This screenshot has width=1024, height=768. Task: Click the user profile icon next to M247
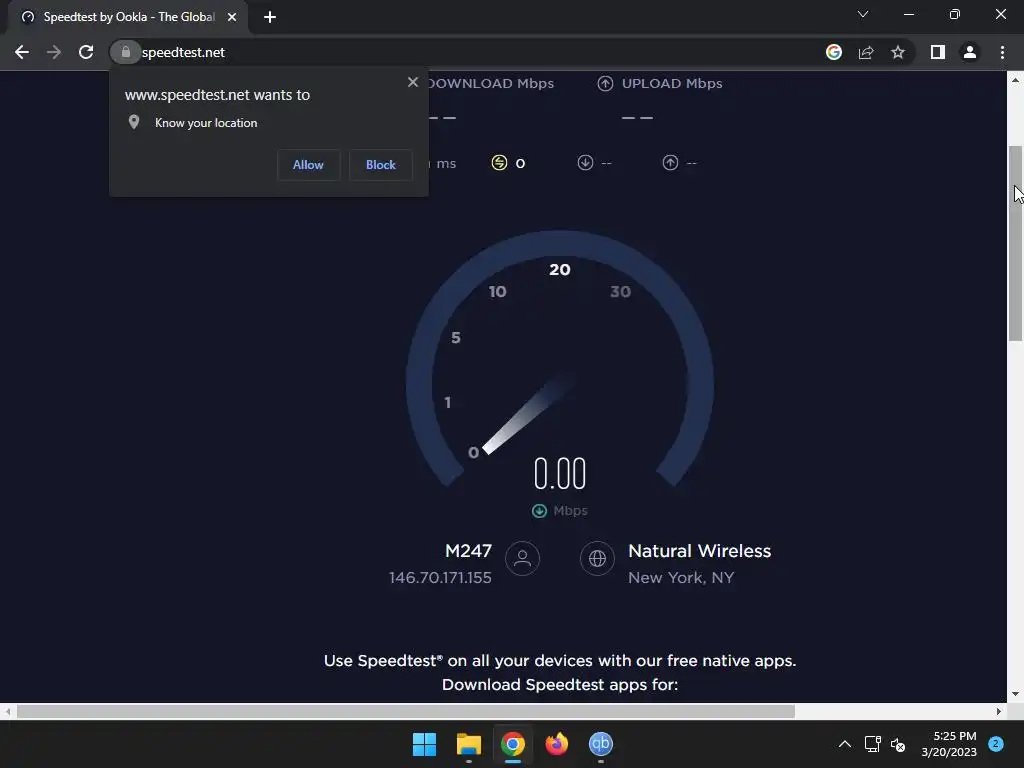click(x=522, y=558)
